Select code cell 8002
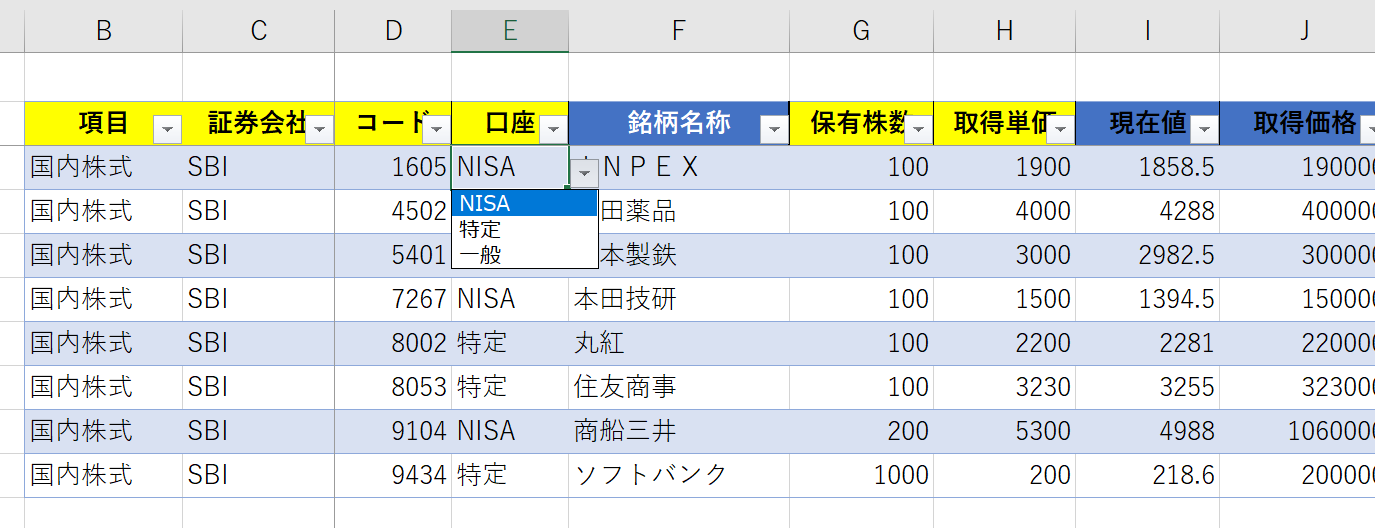Screen dimensions: 1375x528 [393, 343]
